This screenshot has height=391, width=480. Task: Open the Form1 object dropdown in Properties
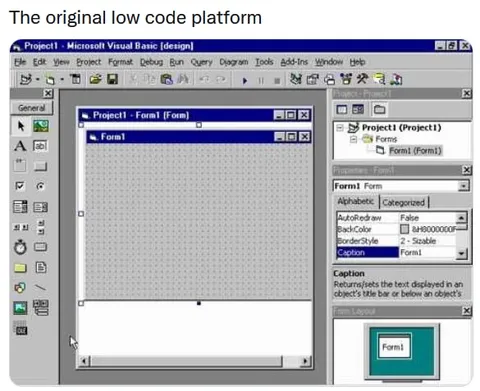coord(463,186)
